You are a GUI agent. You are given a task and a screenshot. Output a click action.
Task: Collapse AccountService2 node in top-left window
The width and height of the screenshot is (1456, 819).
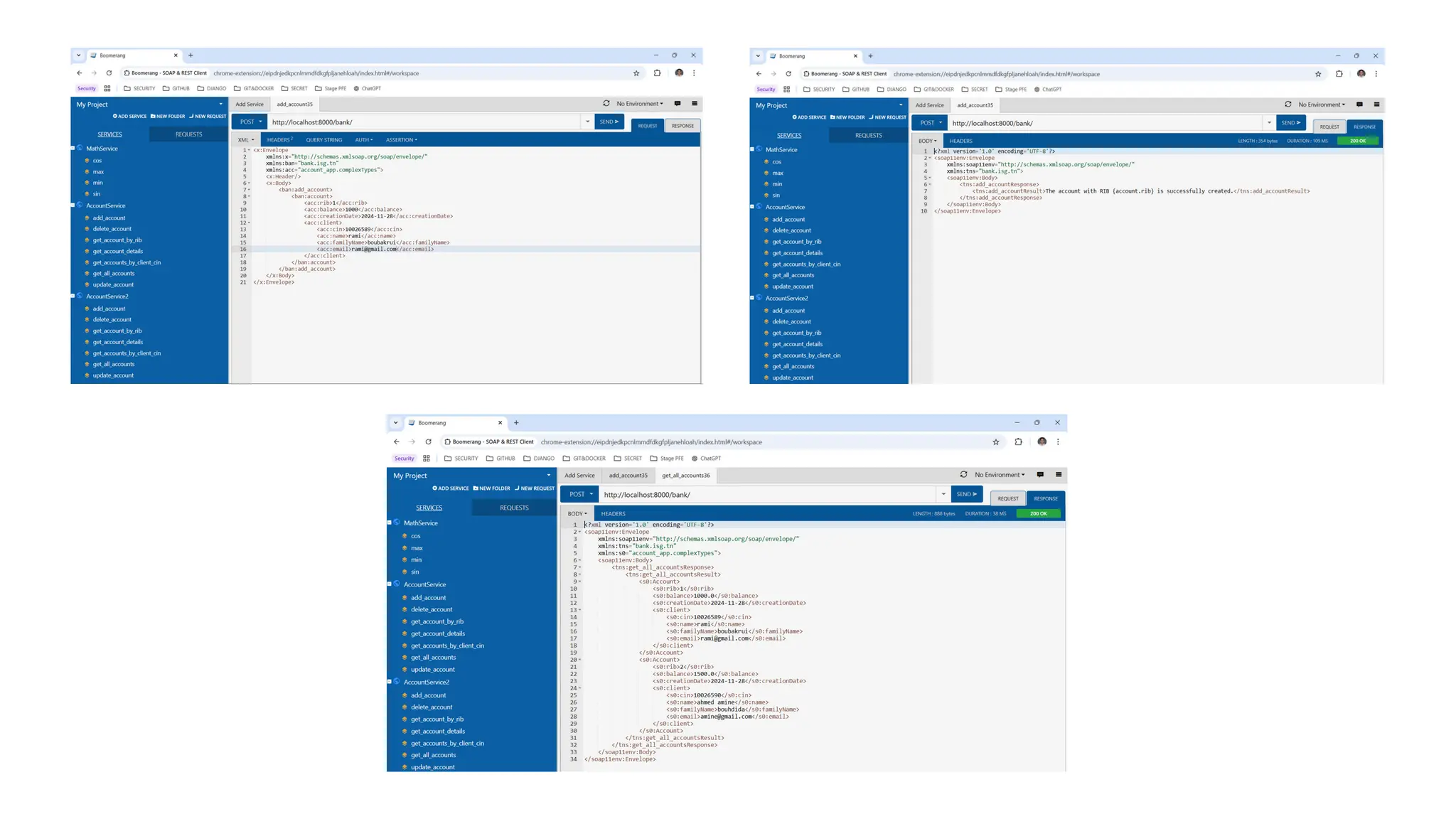pos(73,296)
